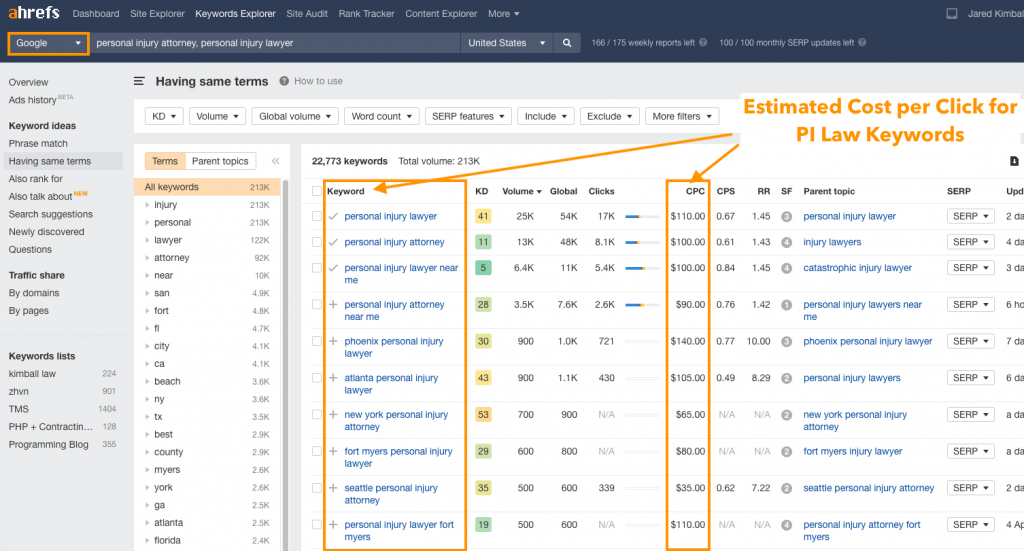Click SF badge for phoenix personal injury lawyer

tap(786, 341)
